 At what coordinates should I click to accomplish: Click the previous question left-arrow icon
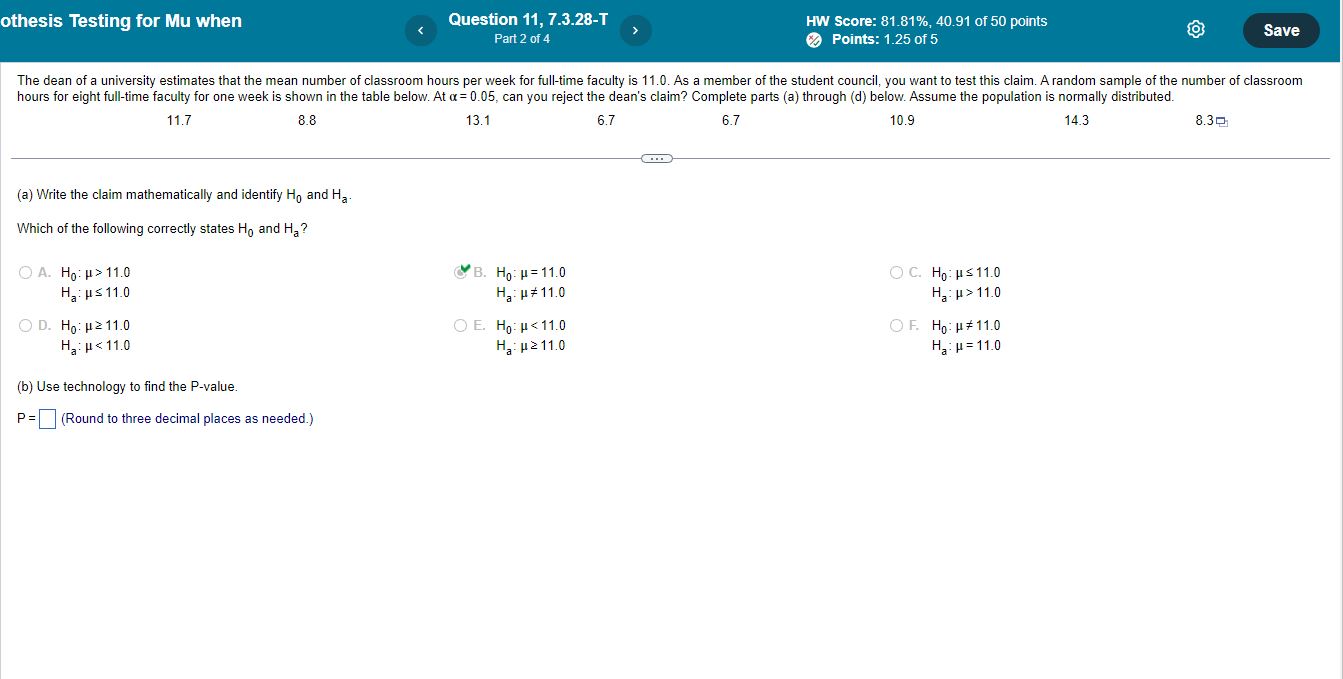421,30
